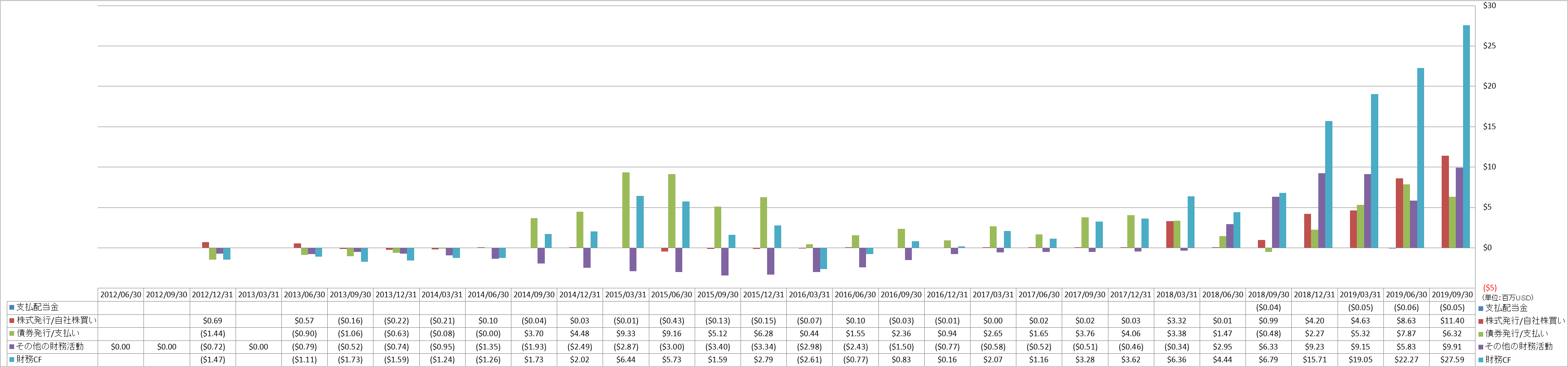
Task: Click the $3.70 bond cell for 2014/09/30
Action: click(x=534, y=334)
